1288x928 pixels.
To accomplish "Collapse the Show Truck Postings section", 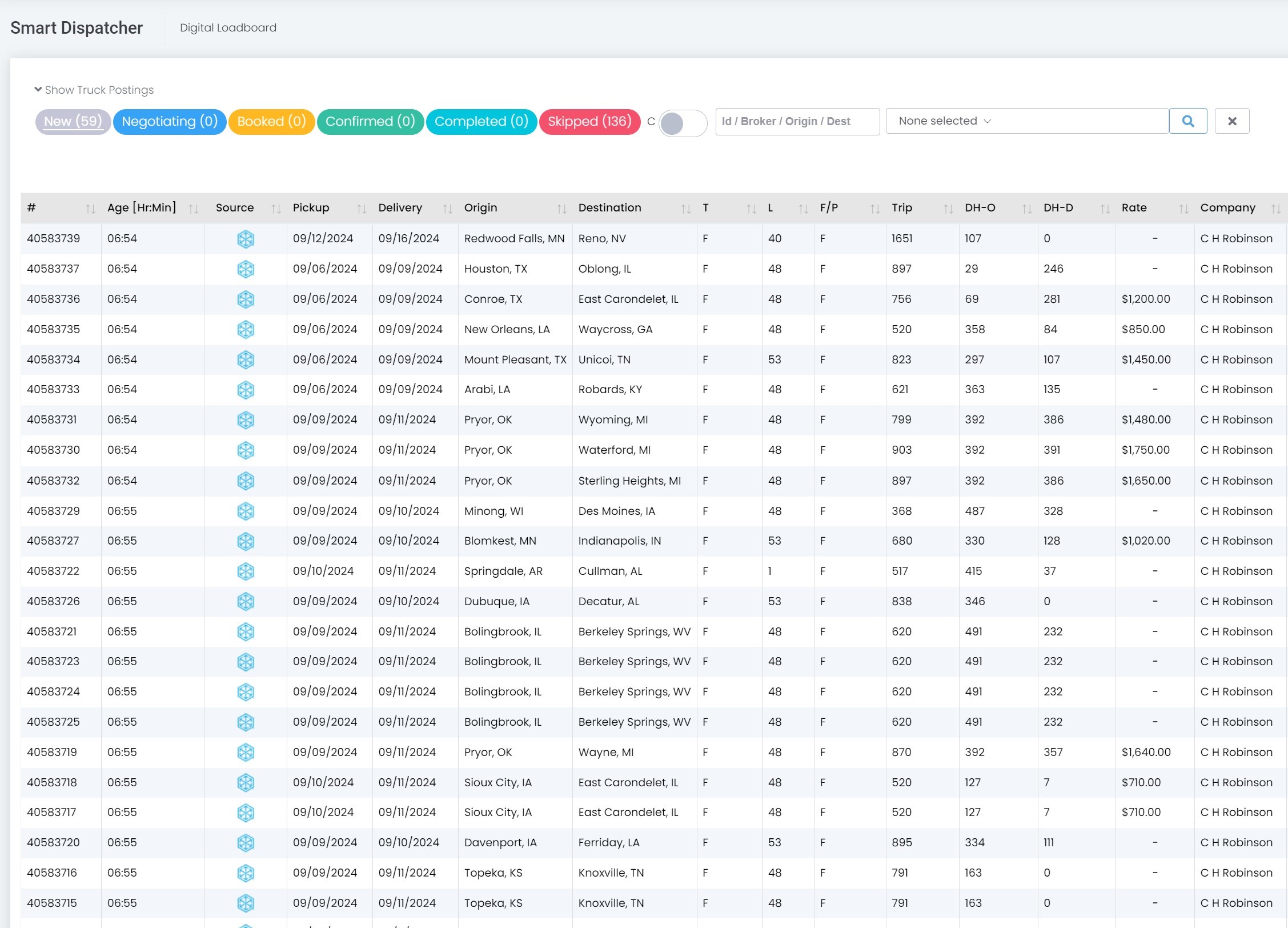I will point(94,90).
